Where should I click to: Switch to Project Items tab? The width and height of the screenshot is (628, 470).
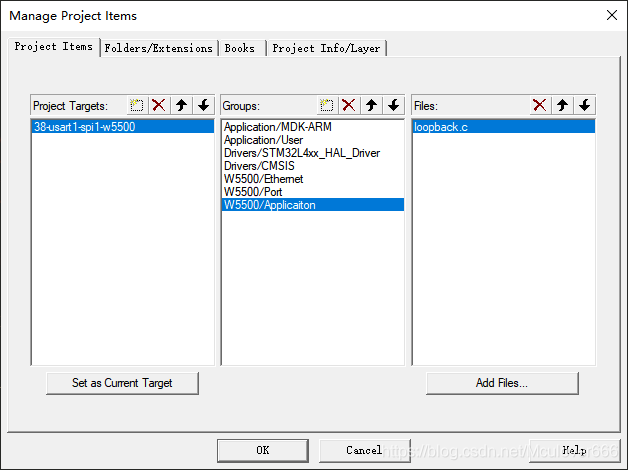[54, 47]
